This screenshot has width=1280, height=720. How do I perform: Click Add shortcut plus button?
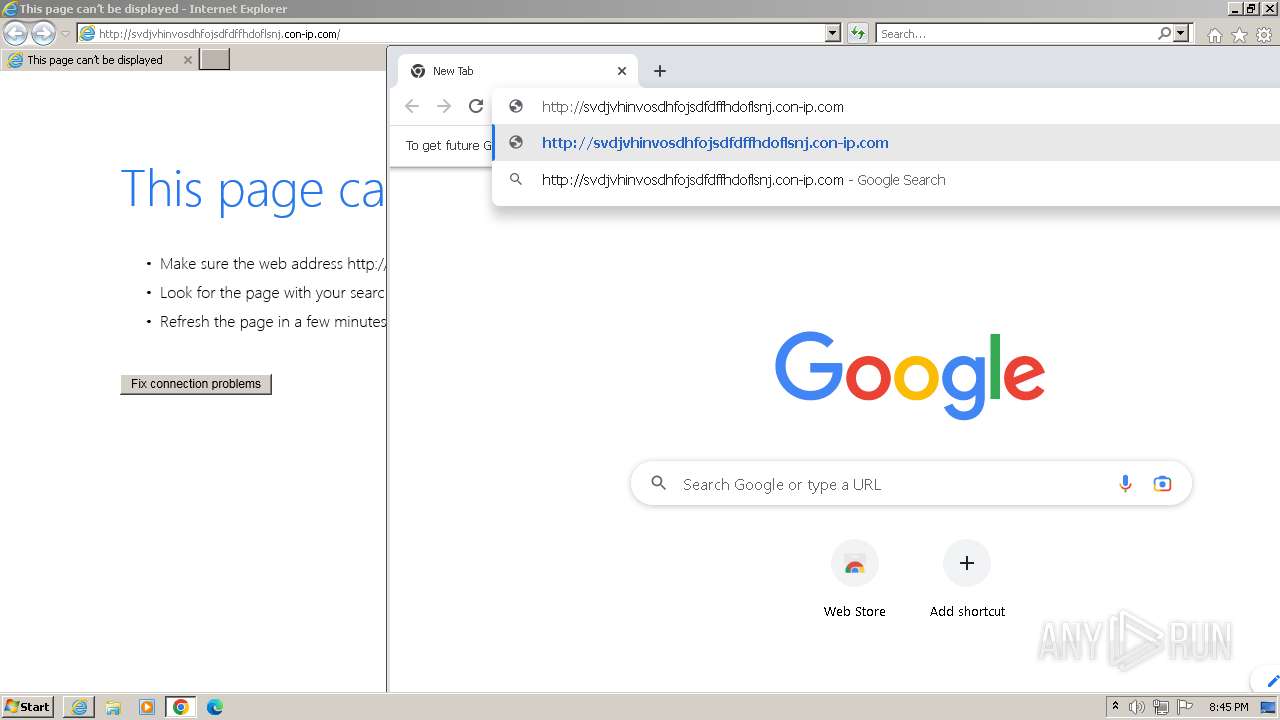[x=967, y=564]
